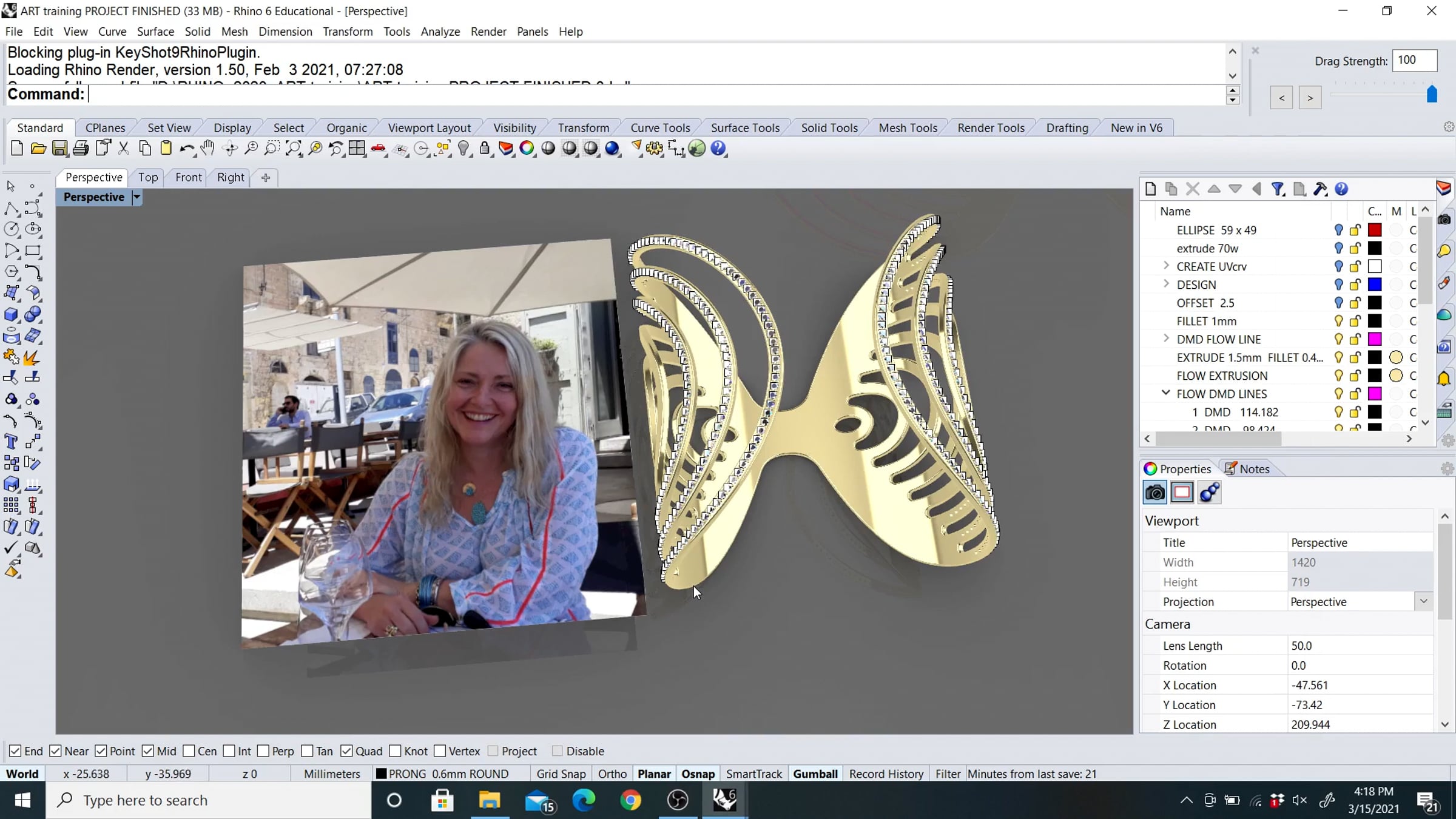This screenshot has height=819, width=1456.
Task: Click the New Layer icon in Layers panel
Action: (1150, 189)
